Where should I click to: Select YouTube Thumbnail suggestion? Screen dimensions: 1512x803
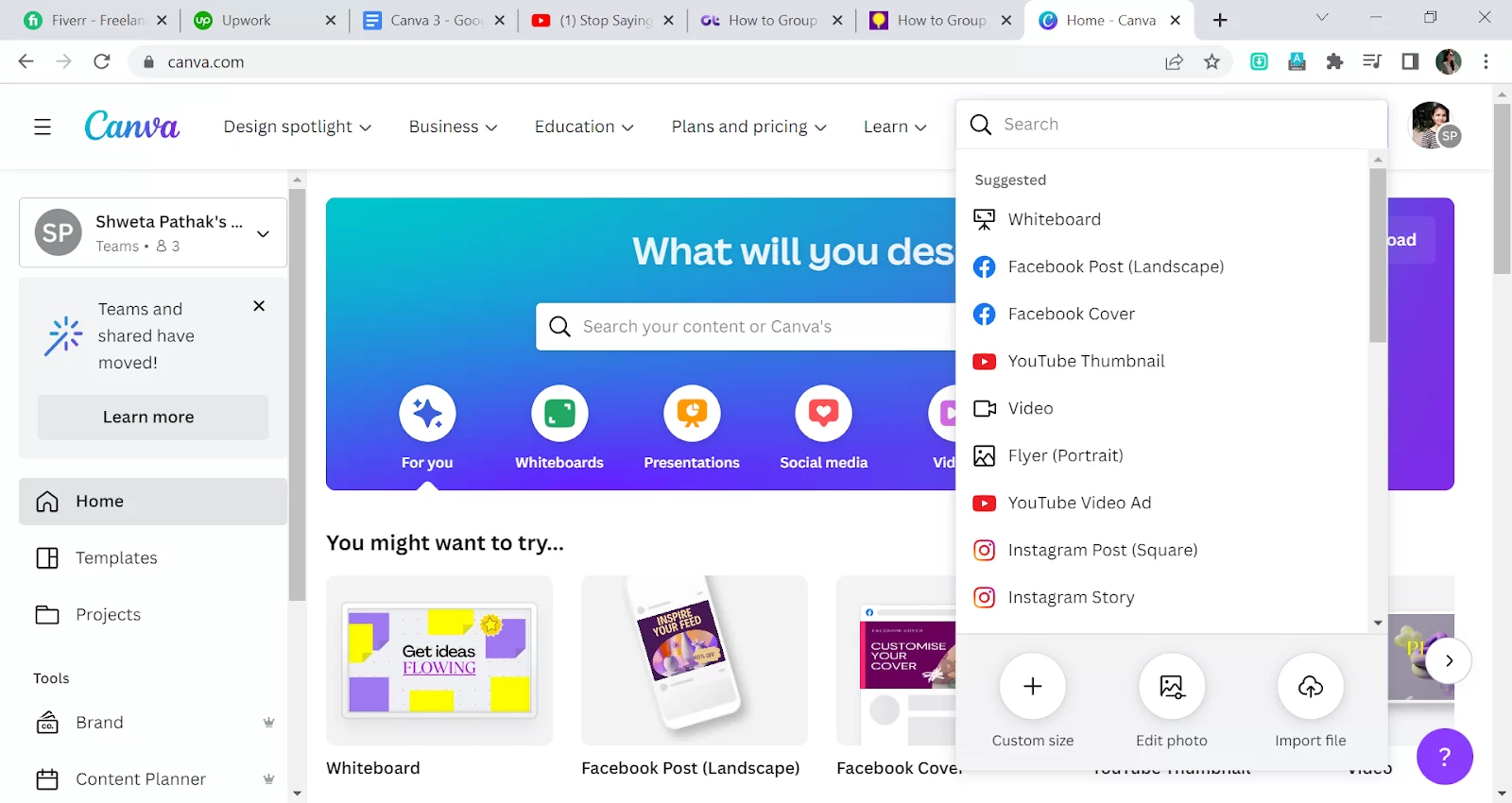pos(1162,361)
